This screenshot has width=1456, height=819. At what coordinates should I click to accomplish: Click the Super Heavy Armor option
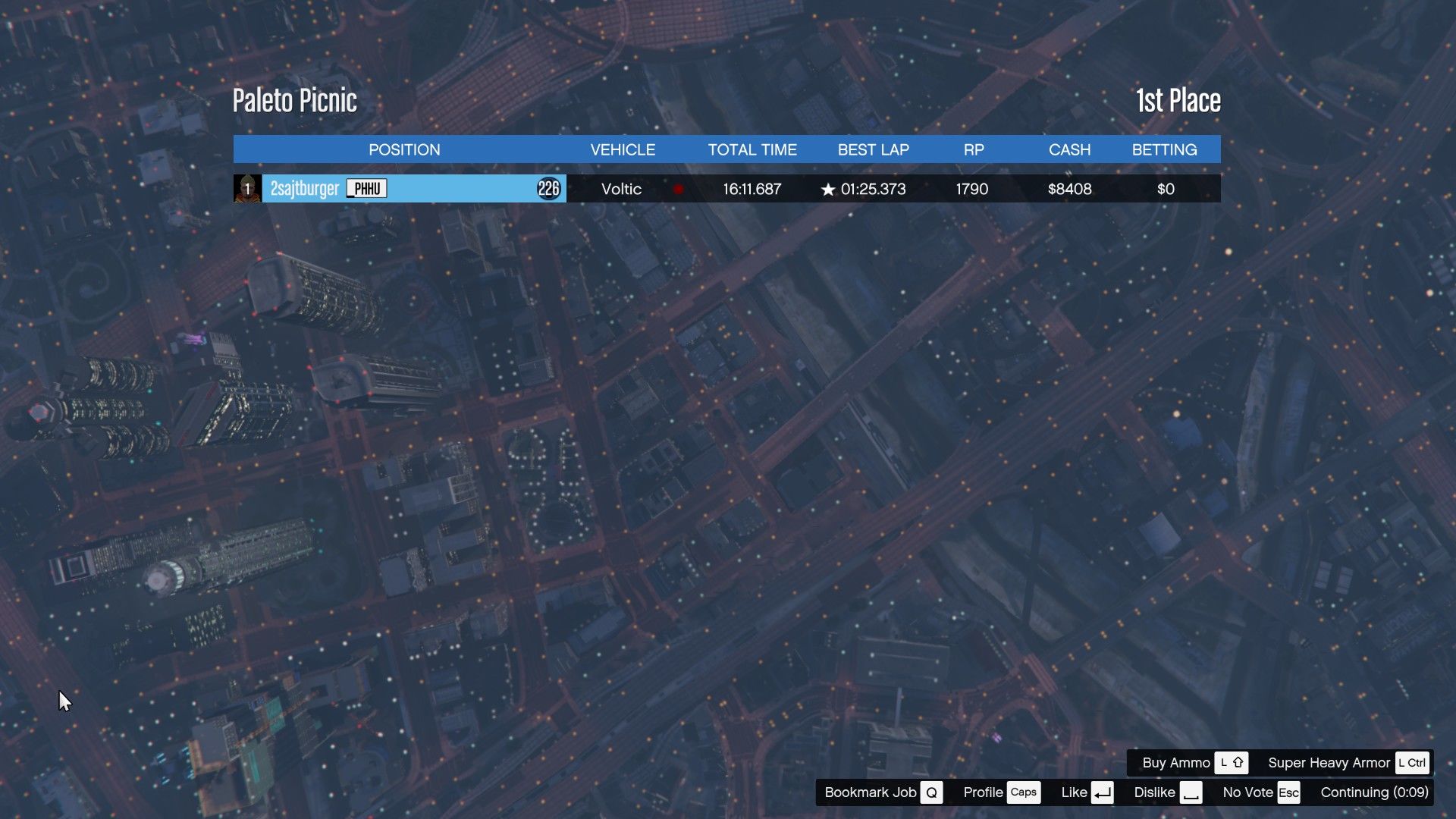(x=1329, y=763)
